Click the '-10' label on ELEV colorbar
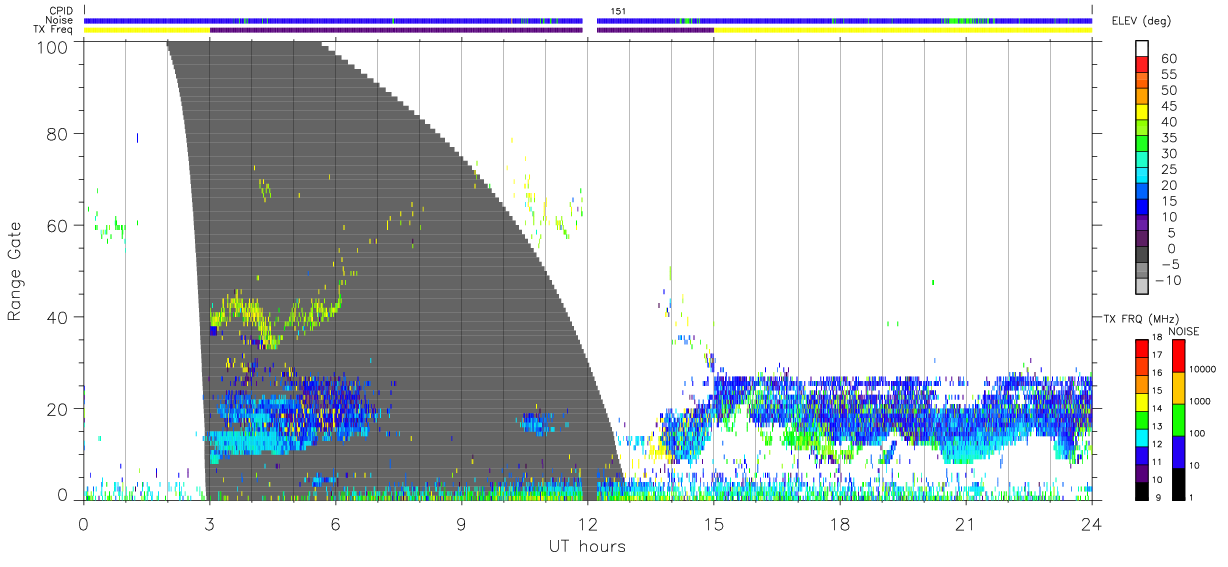Image resolution: width=1228 pixels, height=567 pixels. click(x=1170, y=280)
